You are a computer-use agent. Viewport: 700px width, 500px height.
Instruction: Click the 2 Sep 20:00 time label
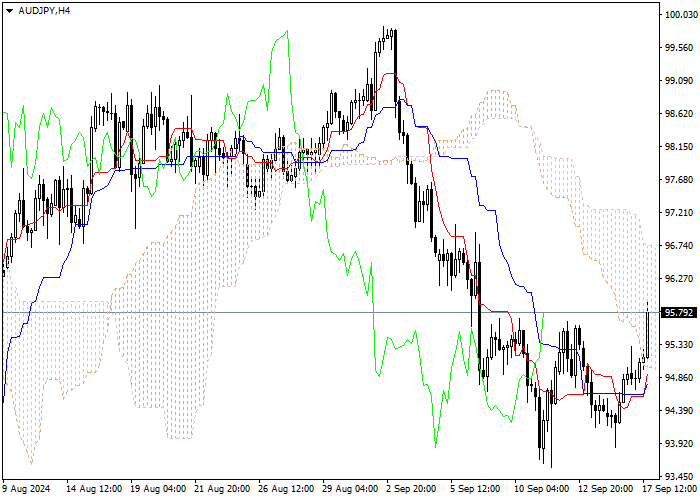click(411, 489)
